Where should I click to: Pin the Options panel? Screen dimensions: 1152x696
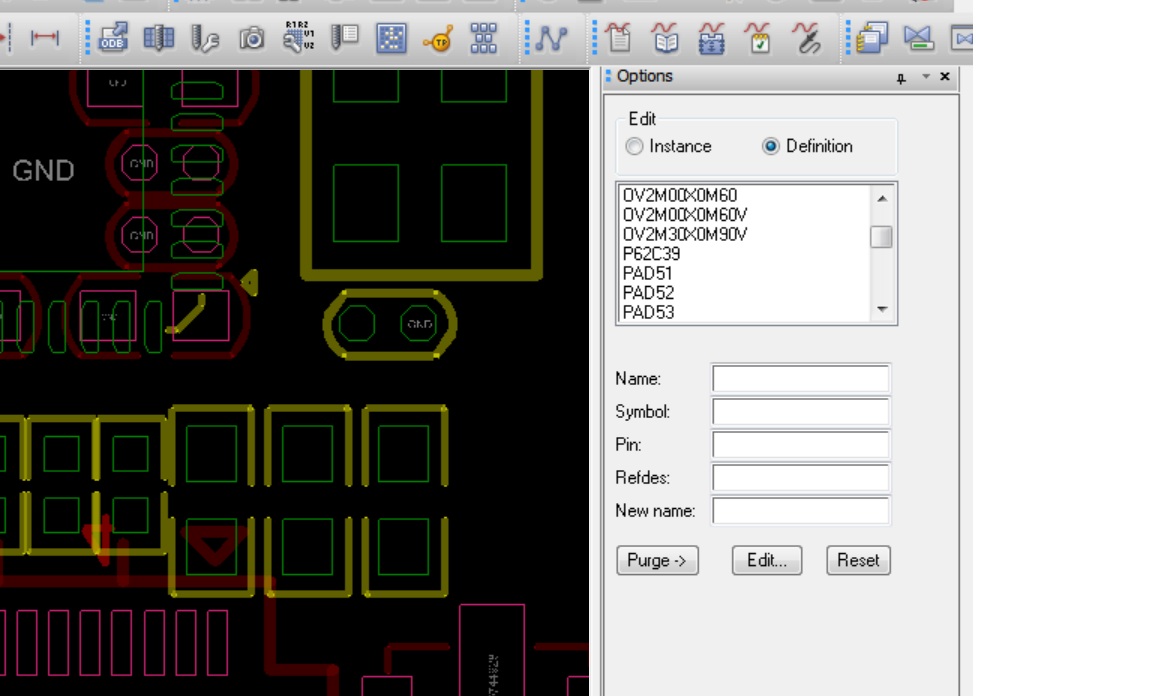coord(901,78)
